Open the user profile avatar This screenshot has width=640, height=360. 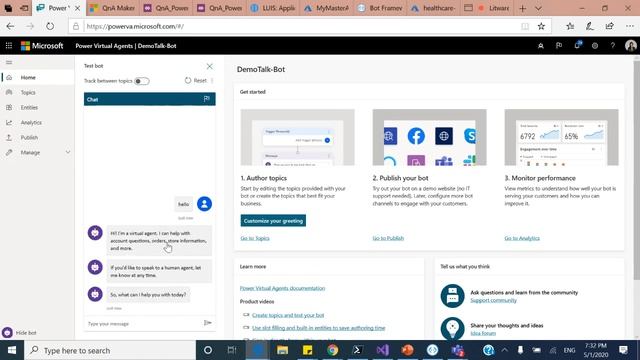[631, 45]
